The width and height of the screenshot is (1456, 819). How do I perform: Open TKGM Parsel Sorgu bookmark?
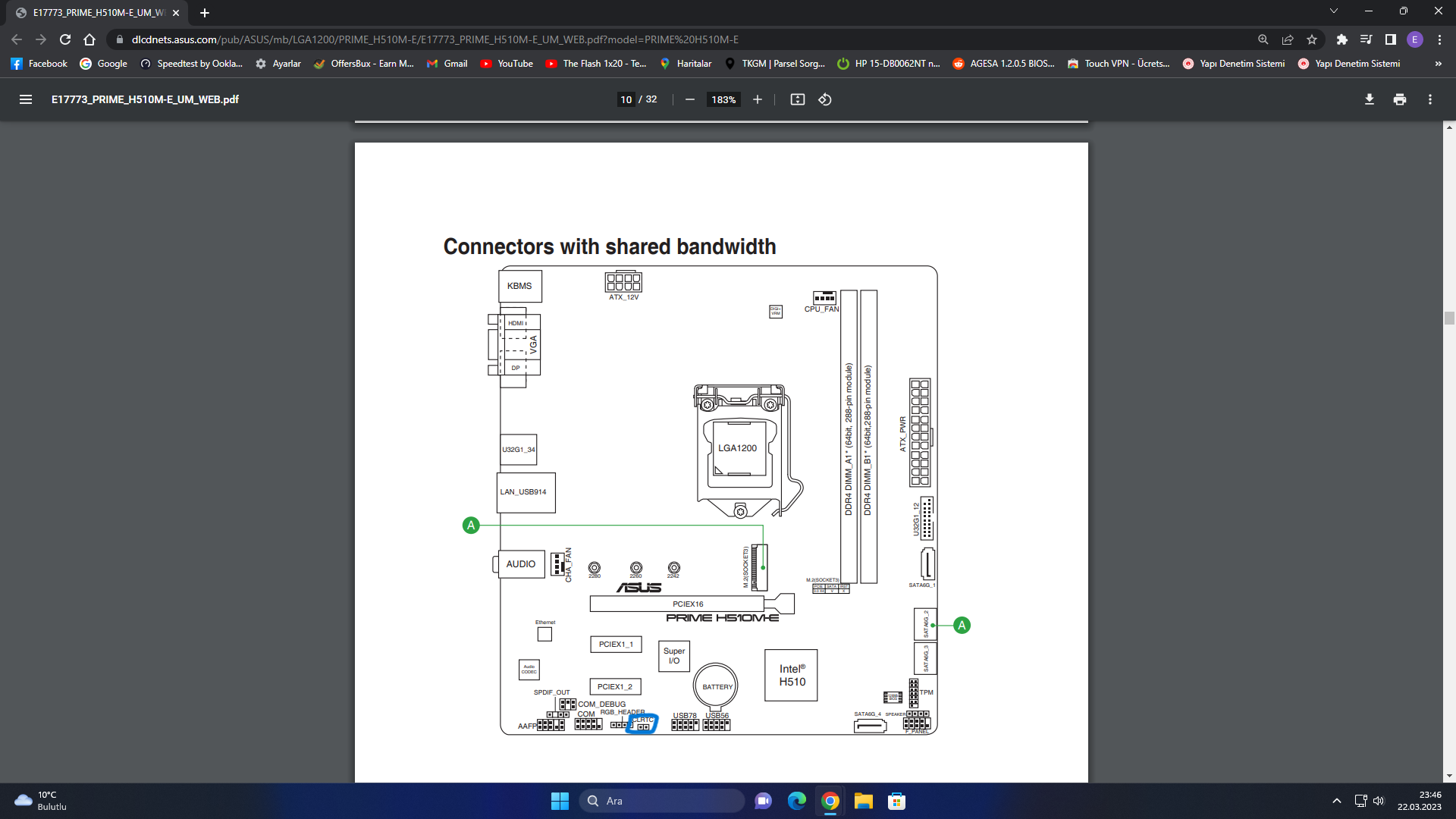[x=775, y=64]
